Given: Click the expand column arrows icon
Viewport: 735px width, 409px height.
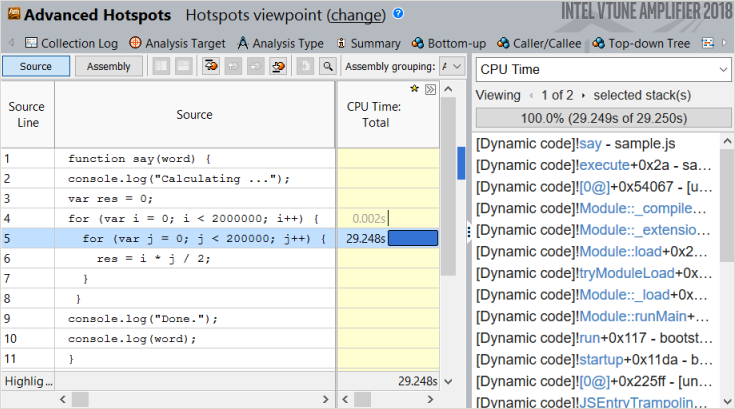Looking at the screenshot, I should (430, 90).
